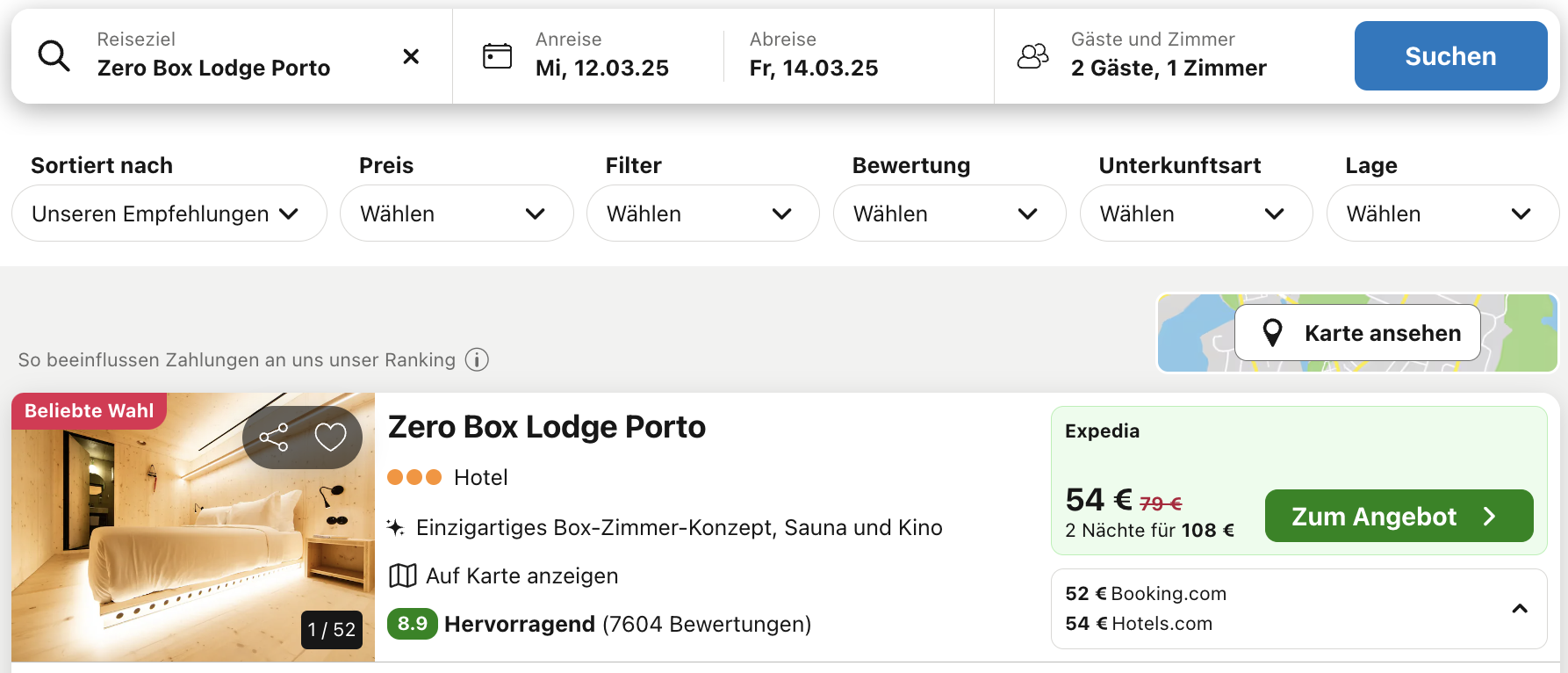This screenshot has width=1568, height=673.
Task: Click the 'Einzigartiges Box-Zimmer-Konzept' highlight text
Action: 680,527
